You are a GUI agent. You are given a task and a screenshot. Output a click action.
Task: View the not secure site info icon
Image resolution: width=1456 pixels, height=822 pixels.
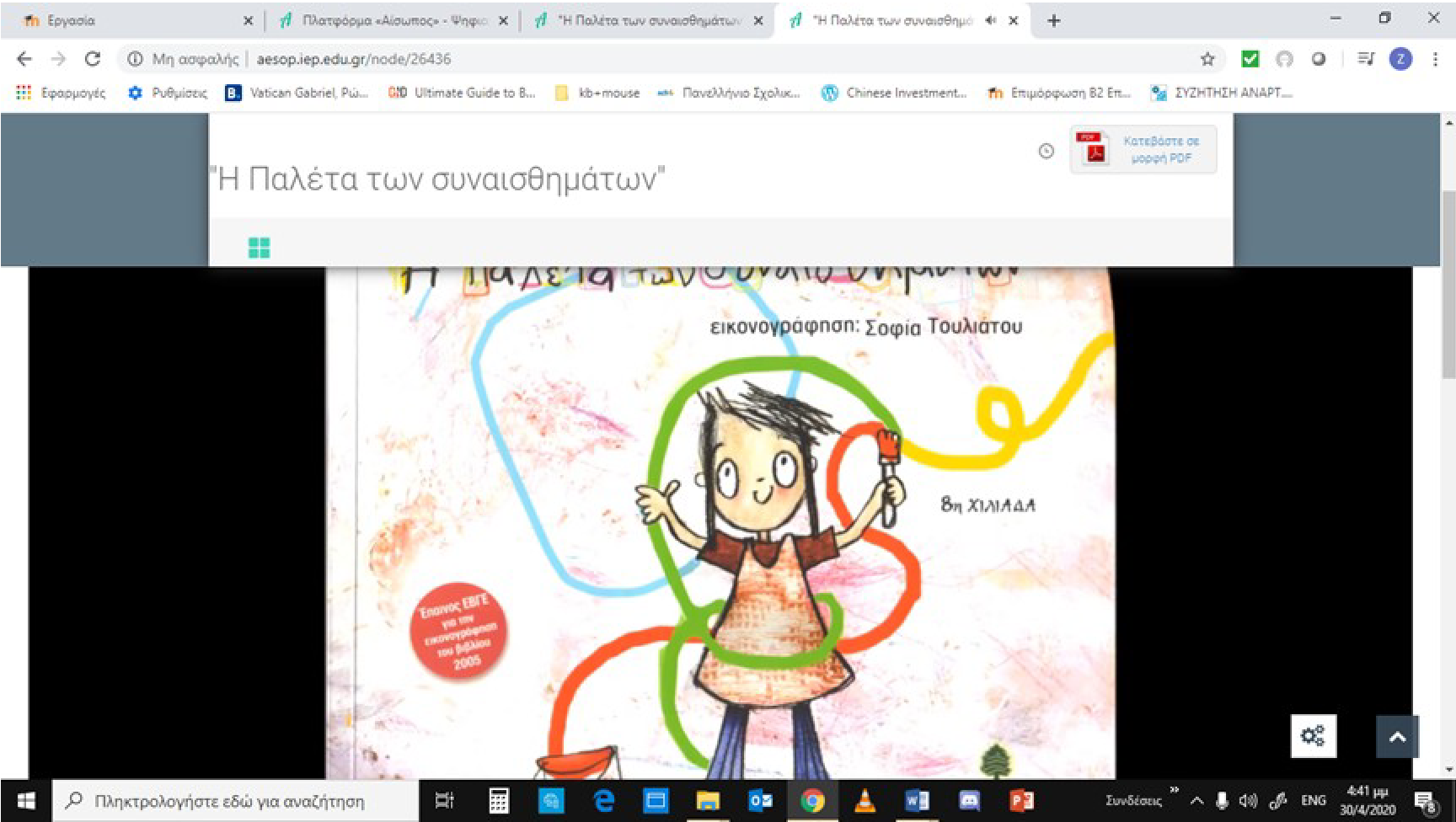pyautogui.click(x=135, y=59)
